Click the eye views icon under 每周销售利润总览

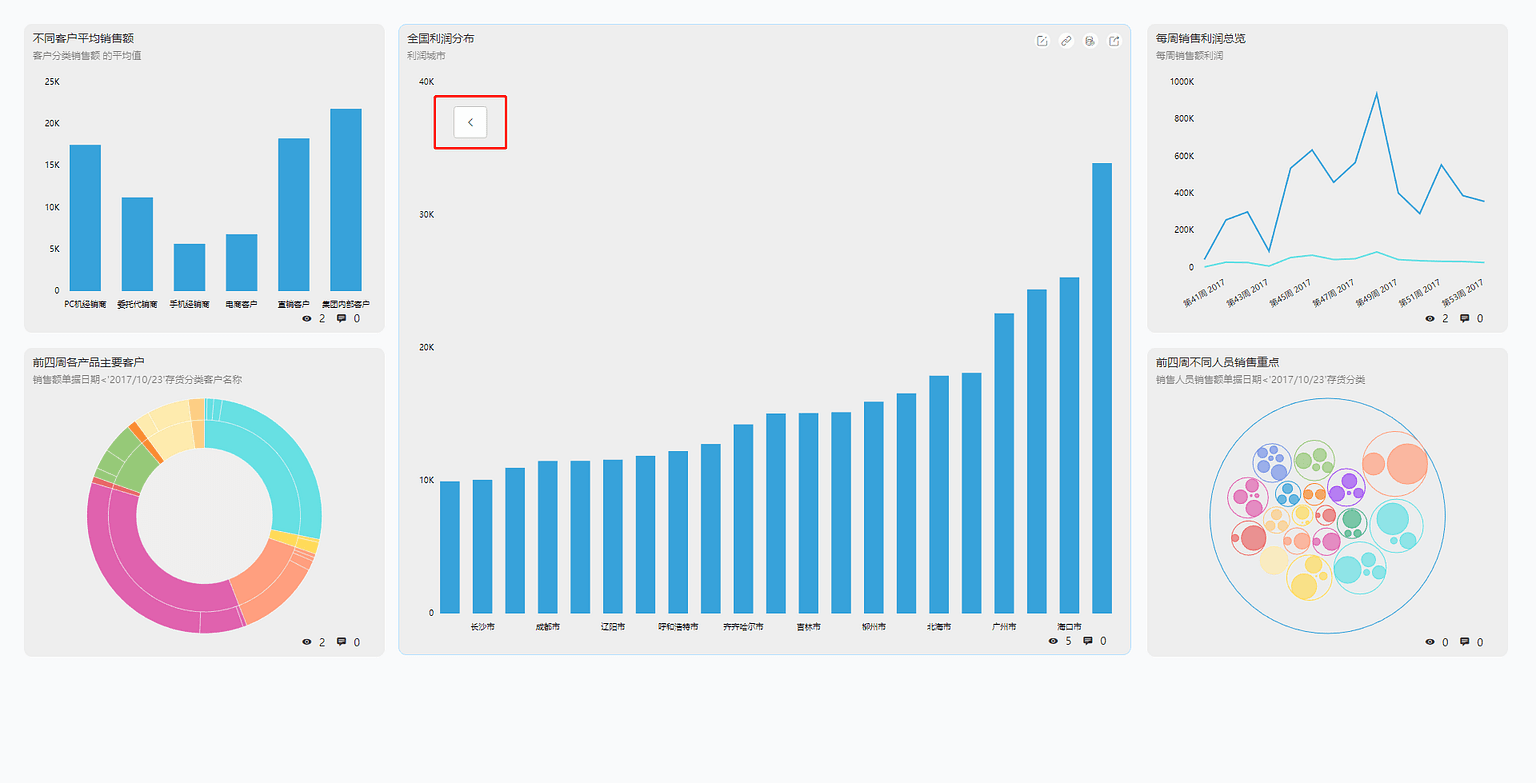(x=1430, y=318)
